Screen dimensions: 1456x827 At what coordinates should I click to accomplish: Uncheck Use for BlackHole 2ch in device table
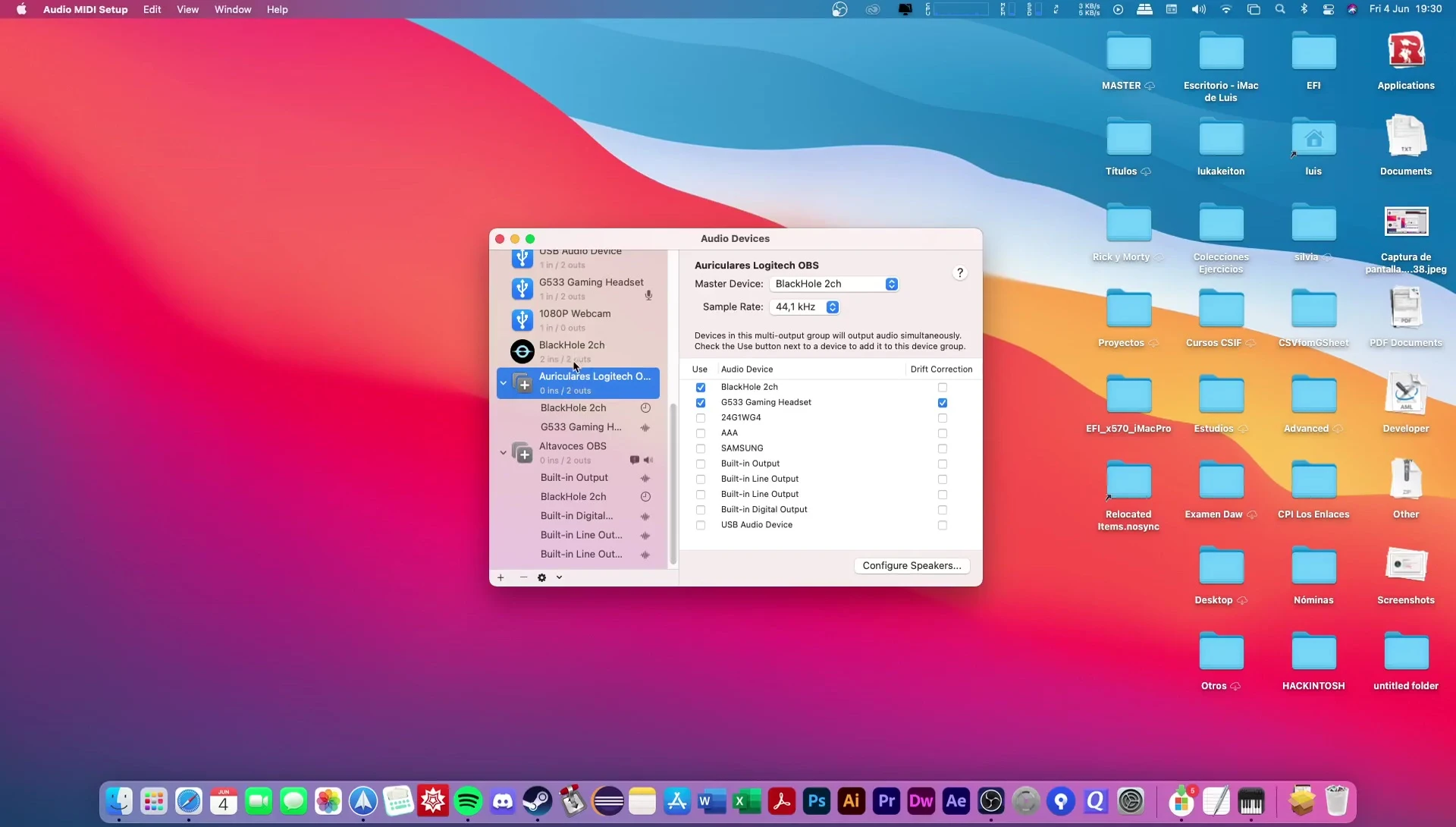(701, 388)
